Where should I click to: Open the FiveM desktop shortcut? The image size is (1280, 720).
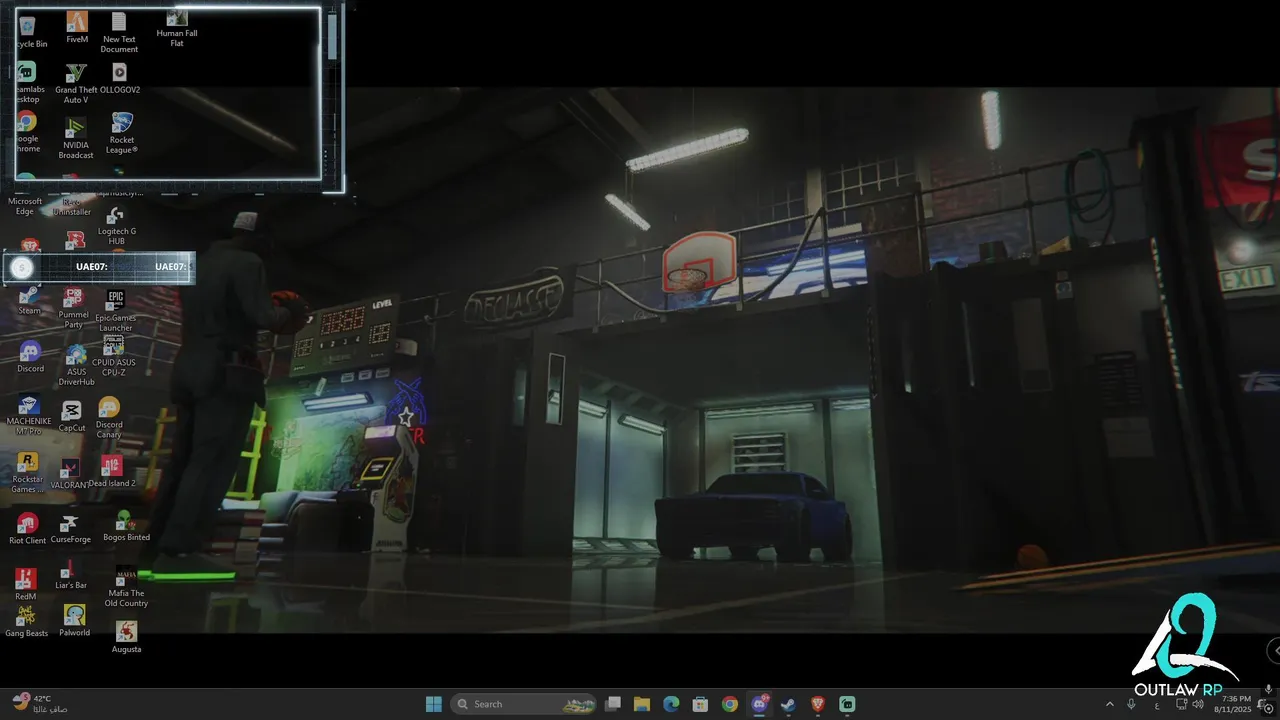point(77,28)
